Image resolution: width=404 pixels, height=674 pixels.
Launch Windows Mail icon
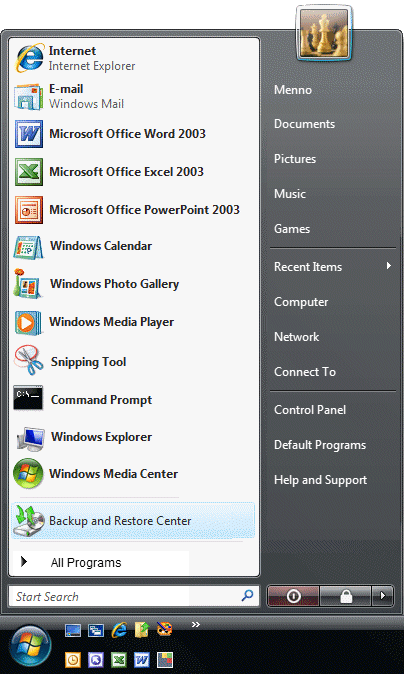(x=28, y=97)
